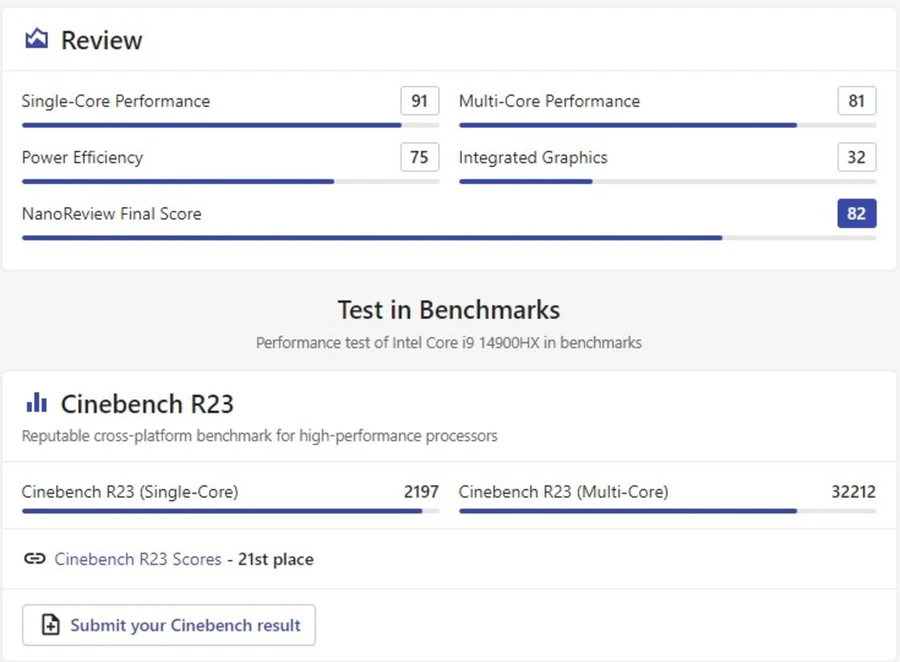Click the Test in Benchmarks heading
Screen dimensions: 900x662
[449, 310]
